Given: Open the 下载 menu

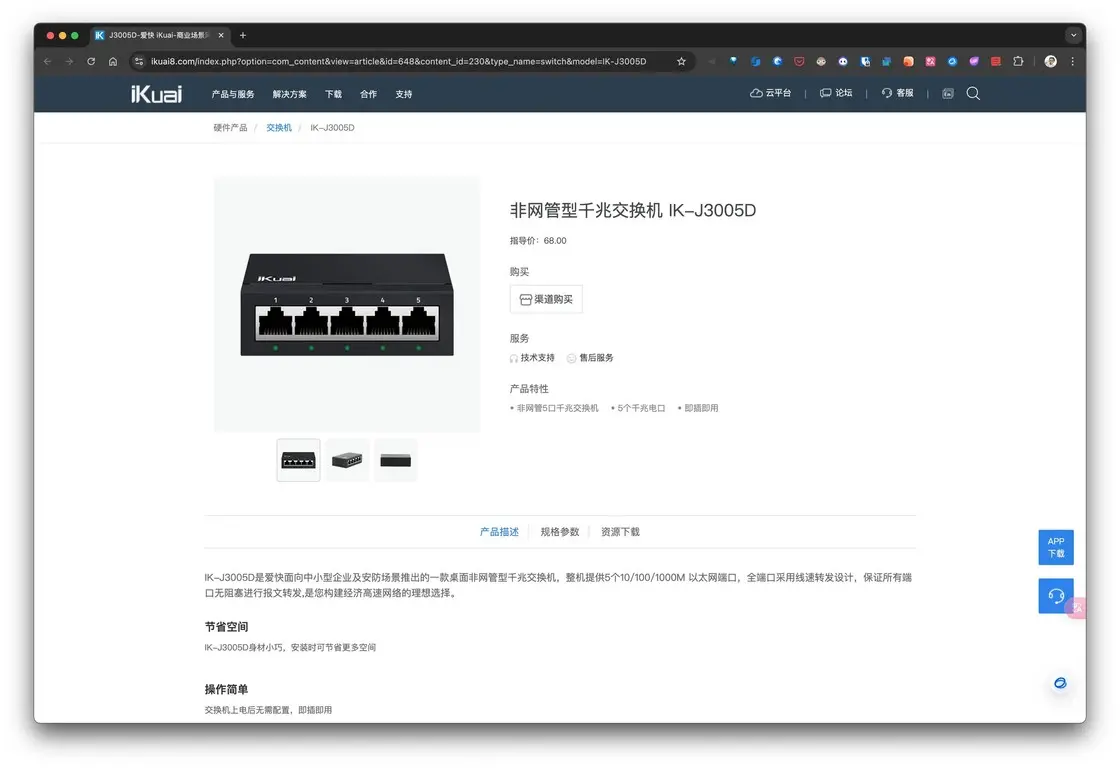Looking at the screenshot, I should click(x=334, y=94).
